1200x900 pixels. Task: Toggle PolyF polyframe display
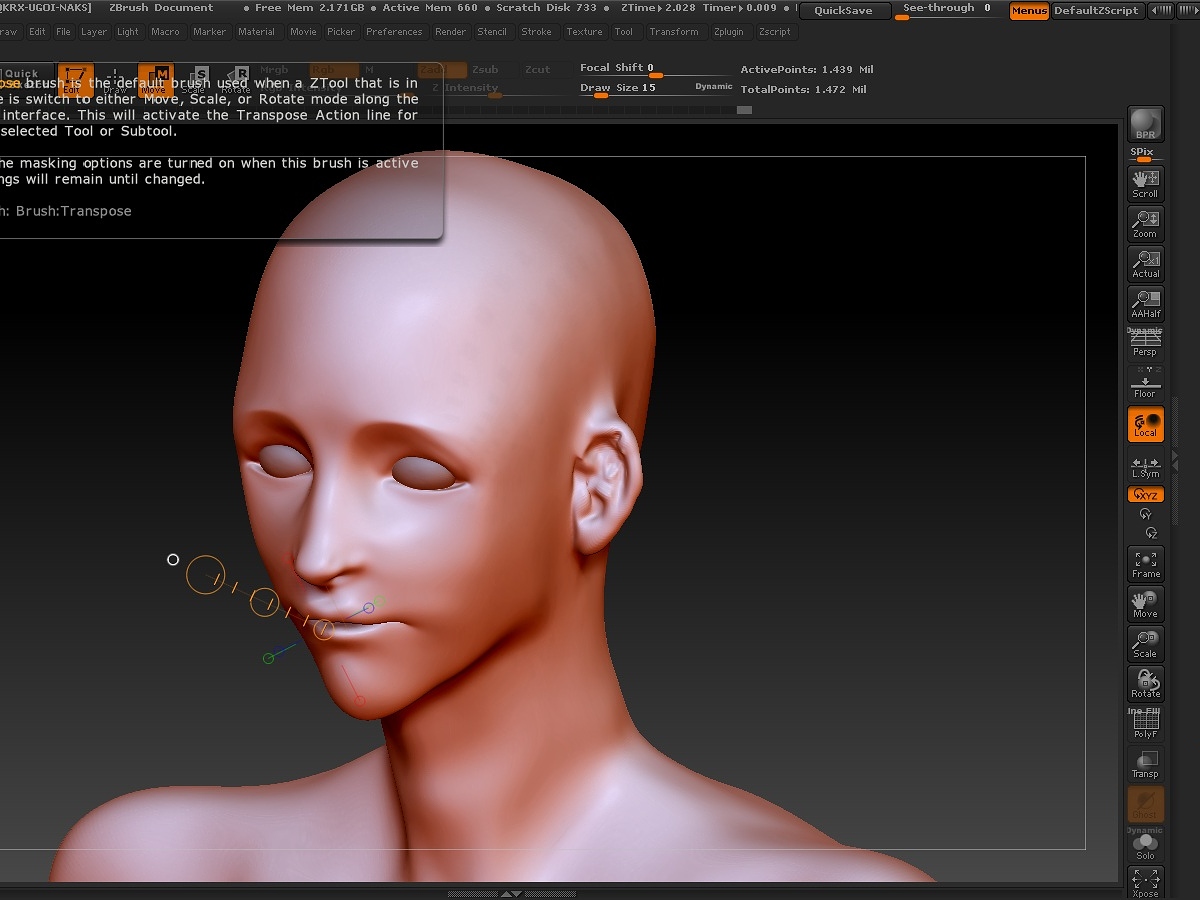(1145, 724)
